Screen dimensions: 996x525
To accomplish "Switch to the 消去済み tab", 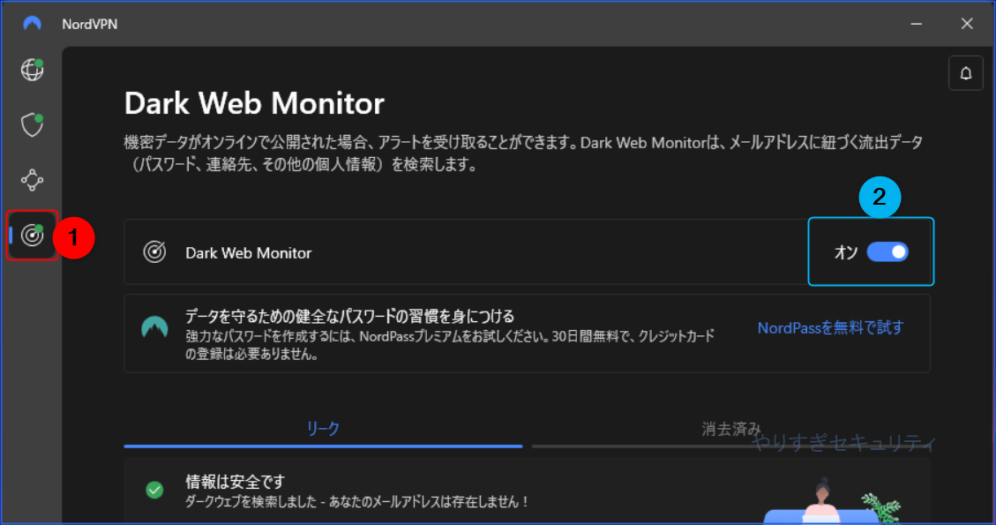I will [730, 429].
